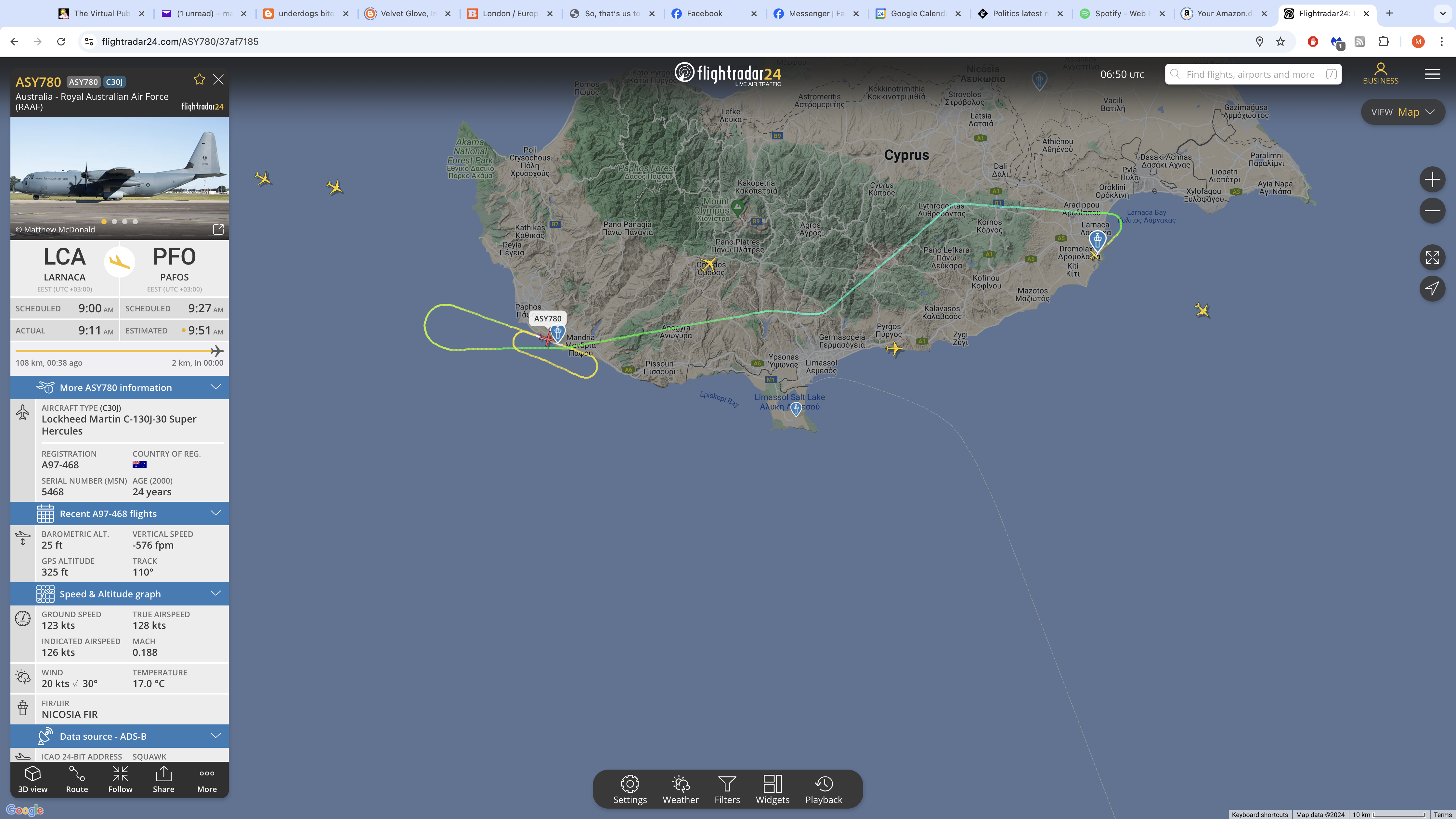
Task: Open map Filters
Action: click(727, 790)
